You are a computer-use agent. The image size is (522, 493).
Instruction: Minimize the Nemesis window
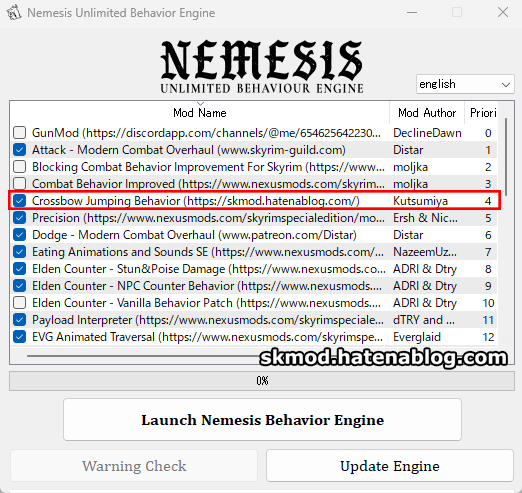412,13
